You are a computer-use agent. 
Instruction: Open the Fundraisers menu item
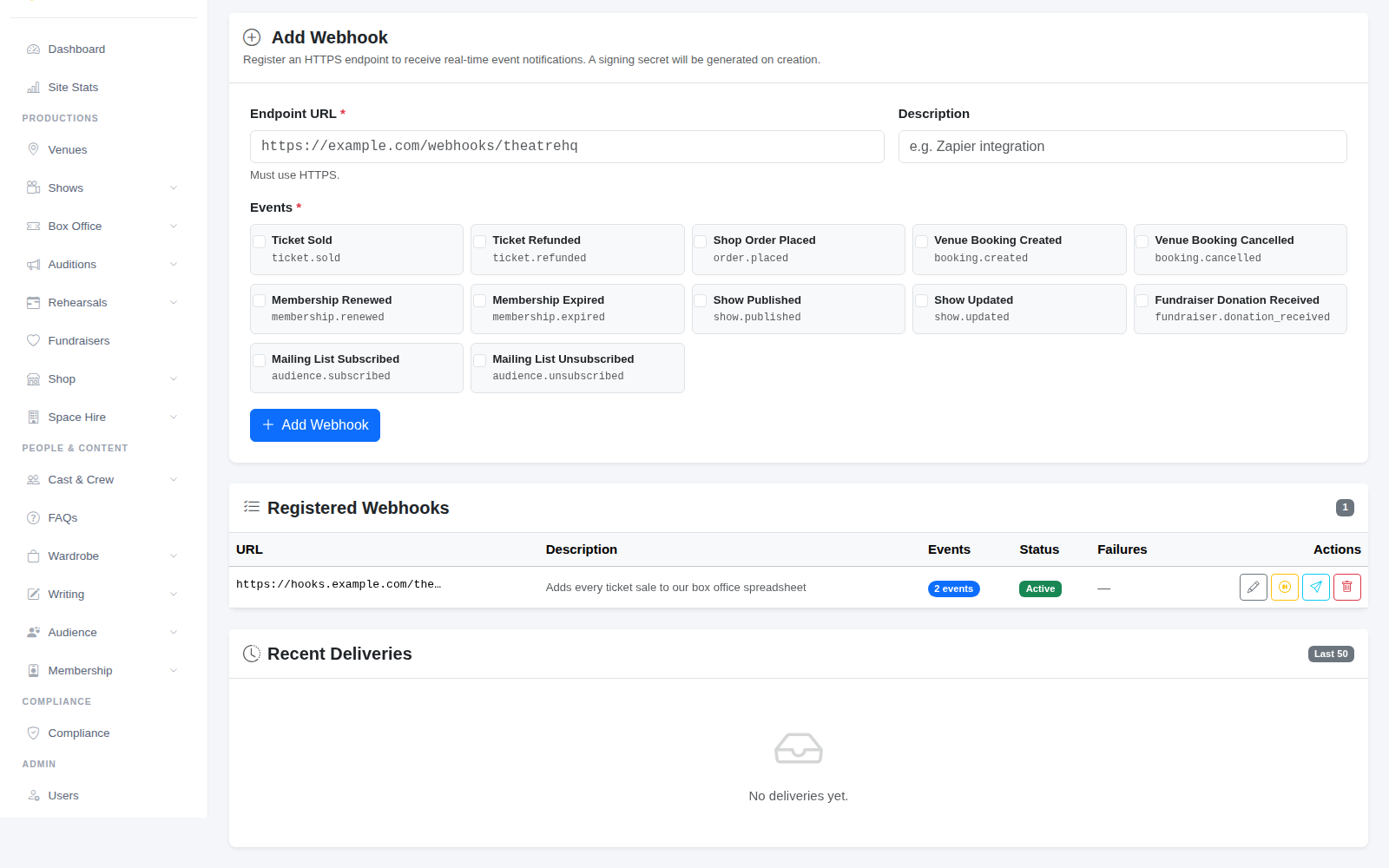(103, 341)
